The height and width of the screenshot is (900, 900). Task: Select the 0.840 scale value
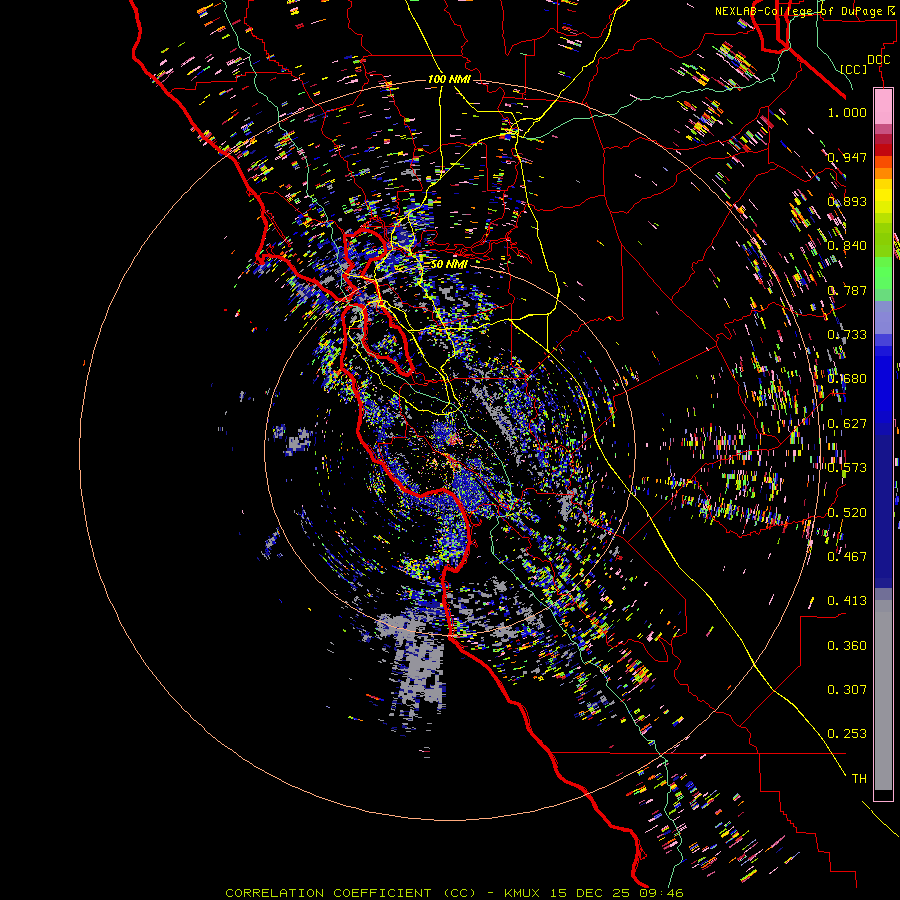(x=847, y=246)
